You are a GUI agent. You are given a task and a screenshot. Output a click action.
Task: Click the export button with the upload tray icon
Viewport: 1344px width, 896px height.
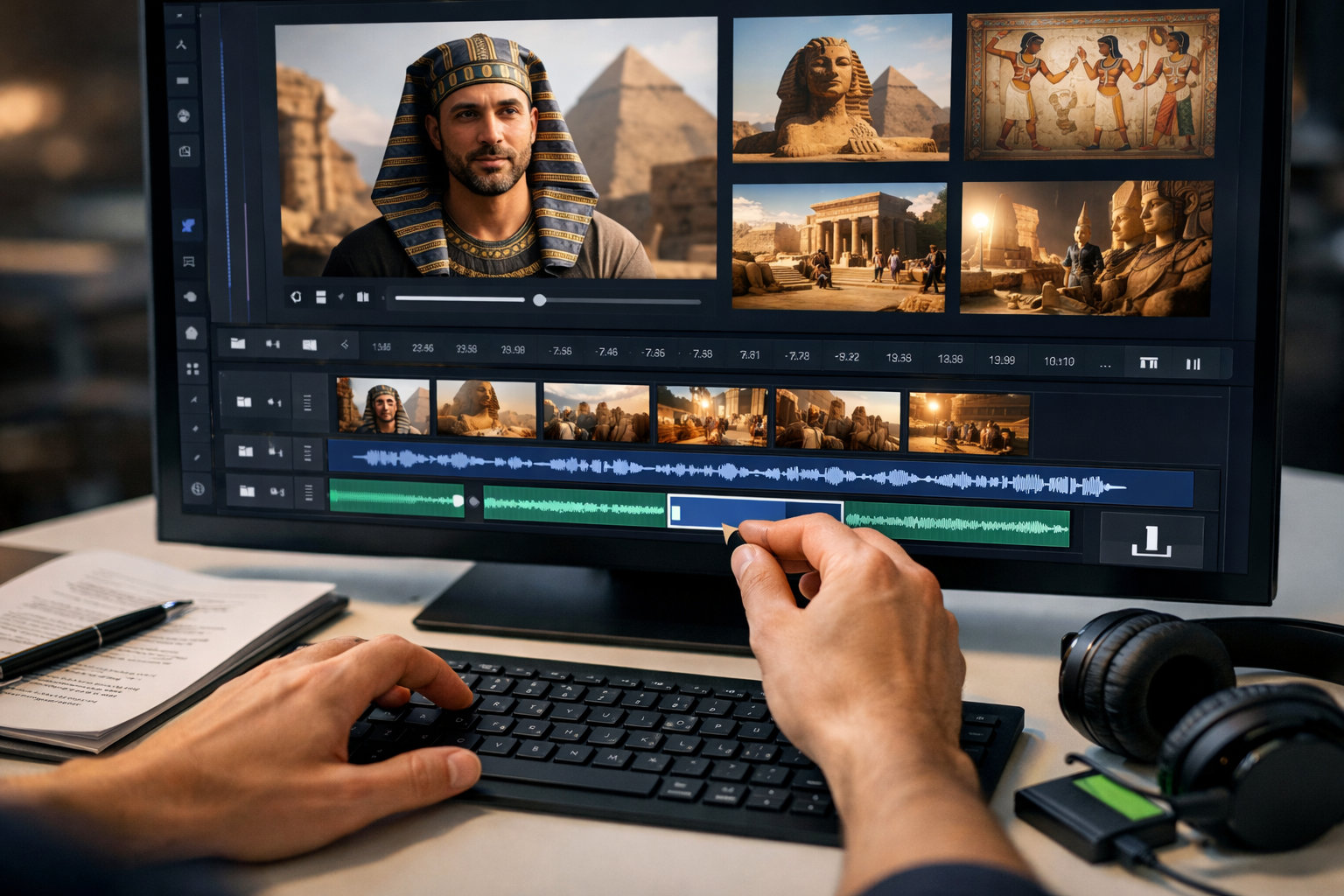[x=1151, y=541]
